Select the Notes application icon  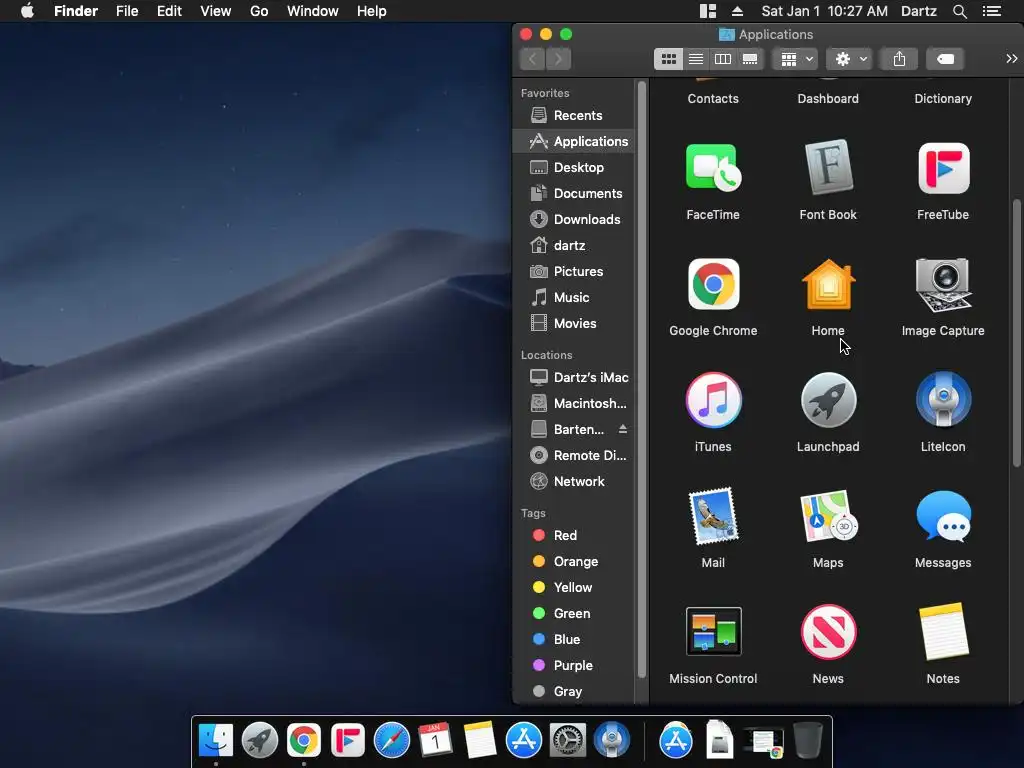(943, 632)
